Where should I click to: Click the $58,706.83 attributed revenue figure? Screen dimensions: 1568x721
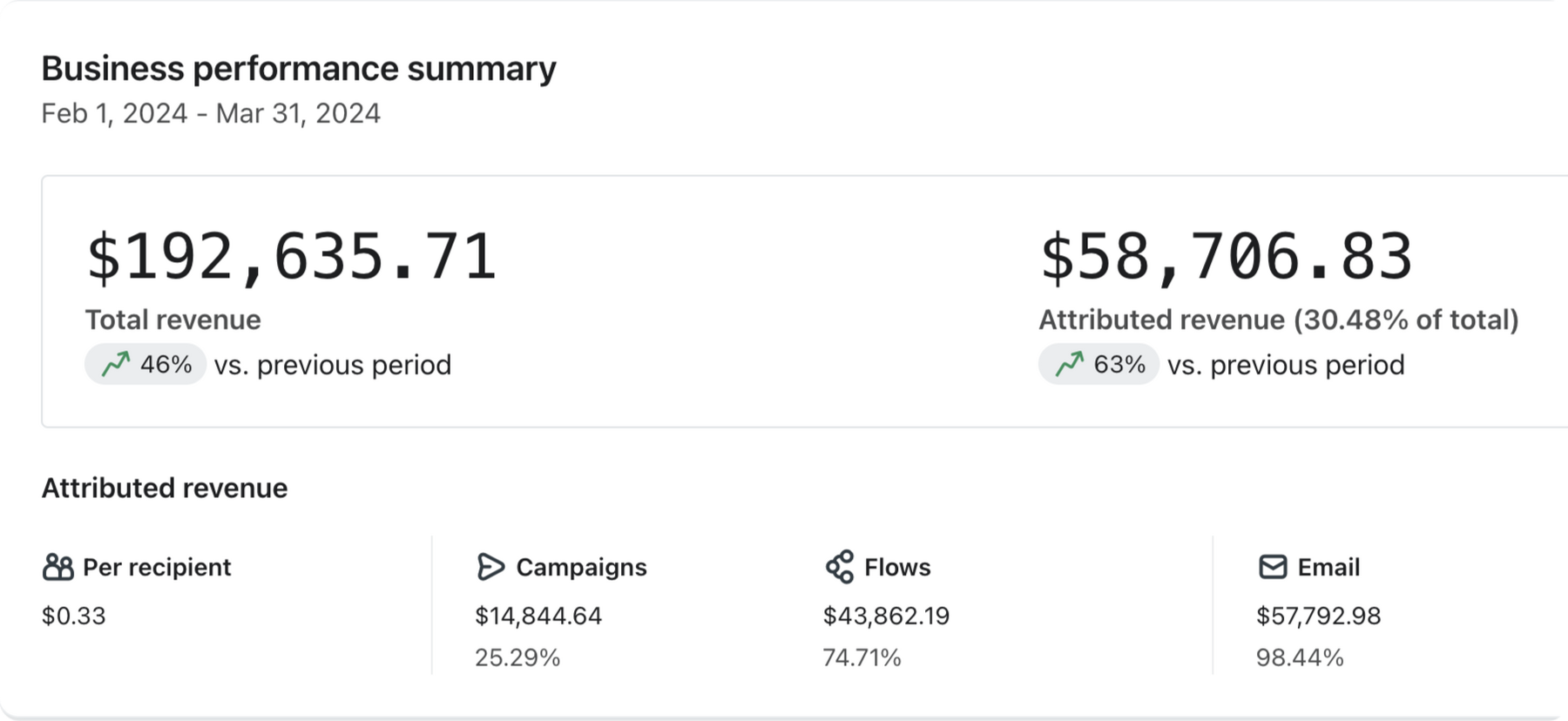pos(1227,258)
